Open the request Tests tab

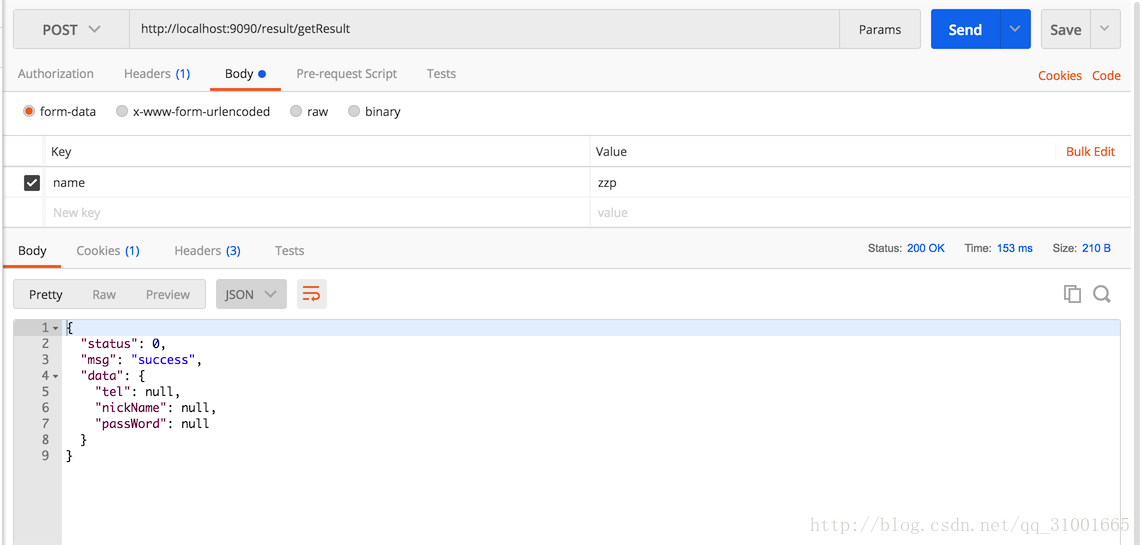tap(441, 73)
